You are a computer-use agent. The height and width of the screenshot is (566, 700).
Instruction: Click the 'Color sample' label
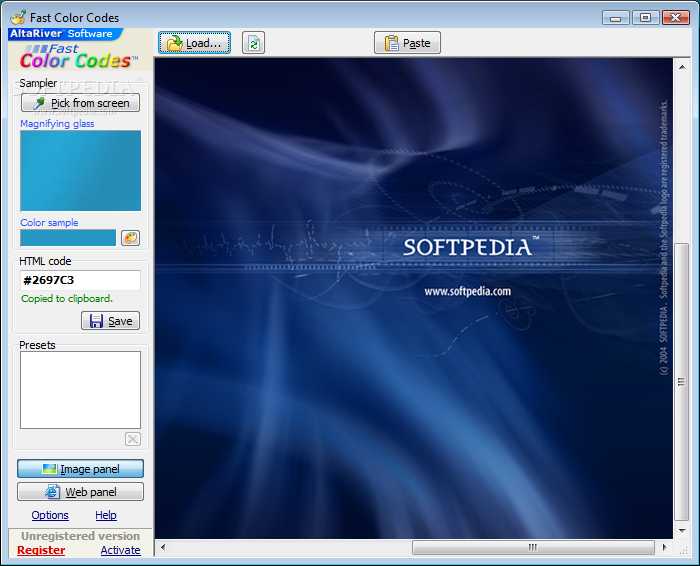49,222
